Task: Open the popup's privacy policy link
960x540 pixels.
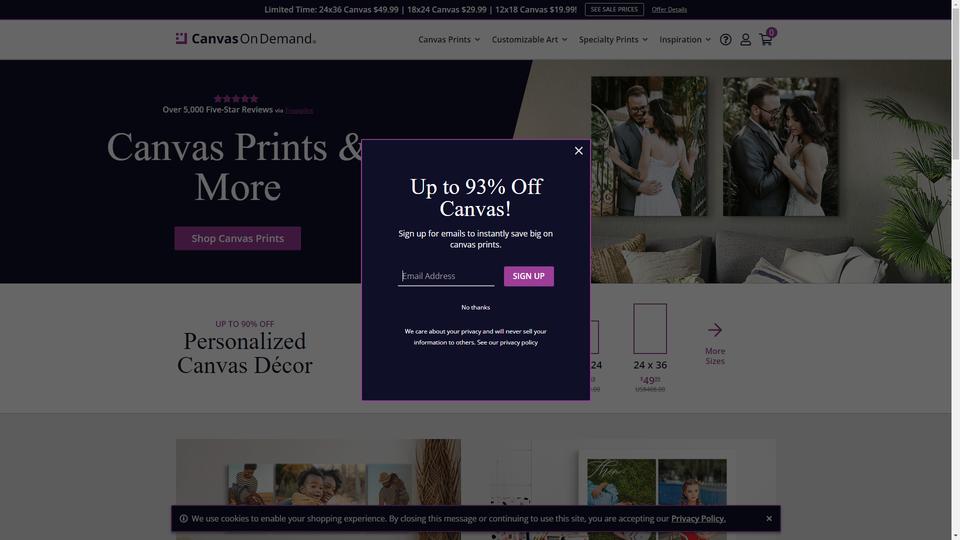Action: [x=519, y=343]
